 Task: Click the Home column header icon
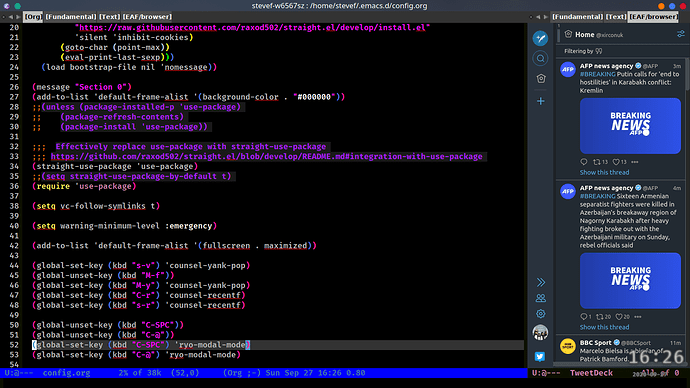568,34
